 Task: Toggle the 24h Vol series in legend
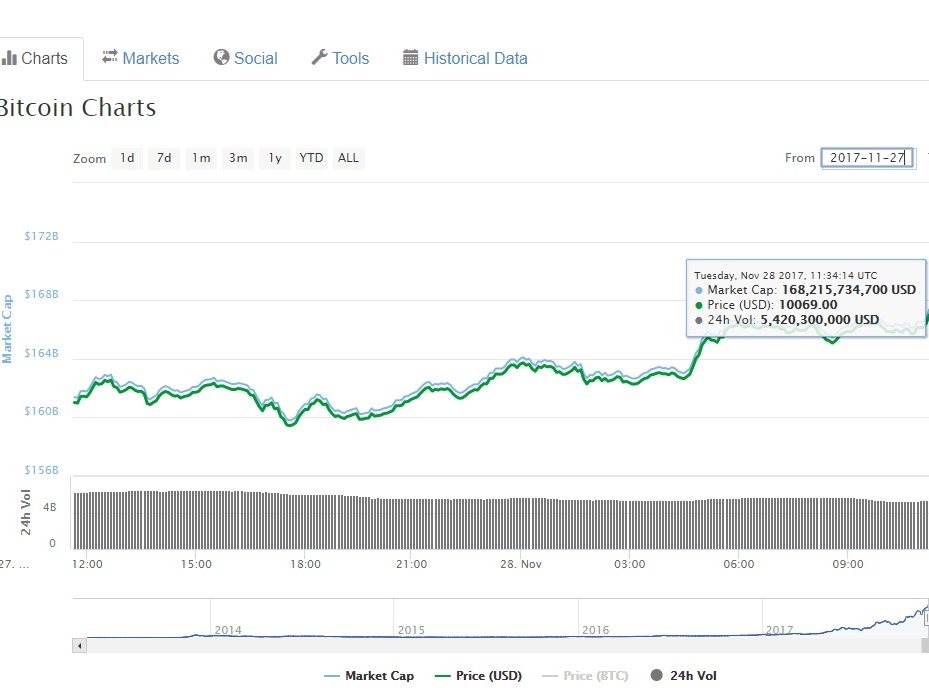tap(684, 676)
